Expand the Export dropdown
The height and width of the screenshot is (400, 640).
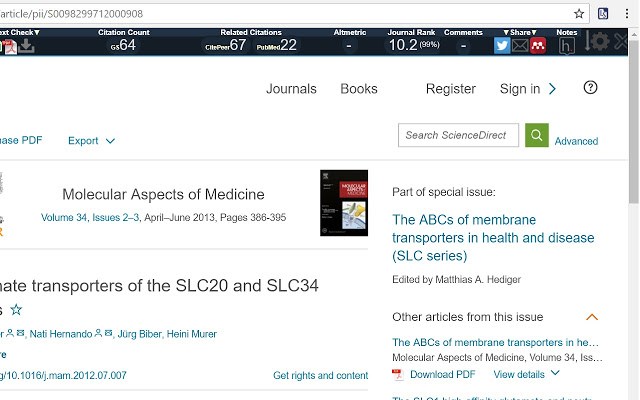click(91, 141)
